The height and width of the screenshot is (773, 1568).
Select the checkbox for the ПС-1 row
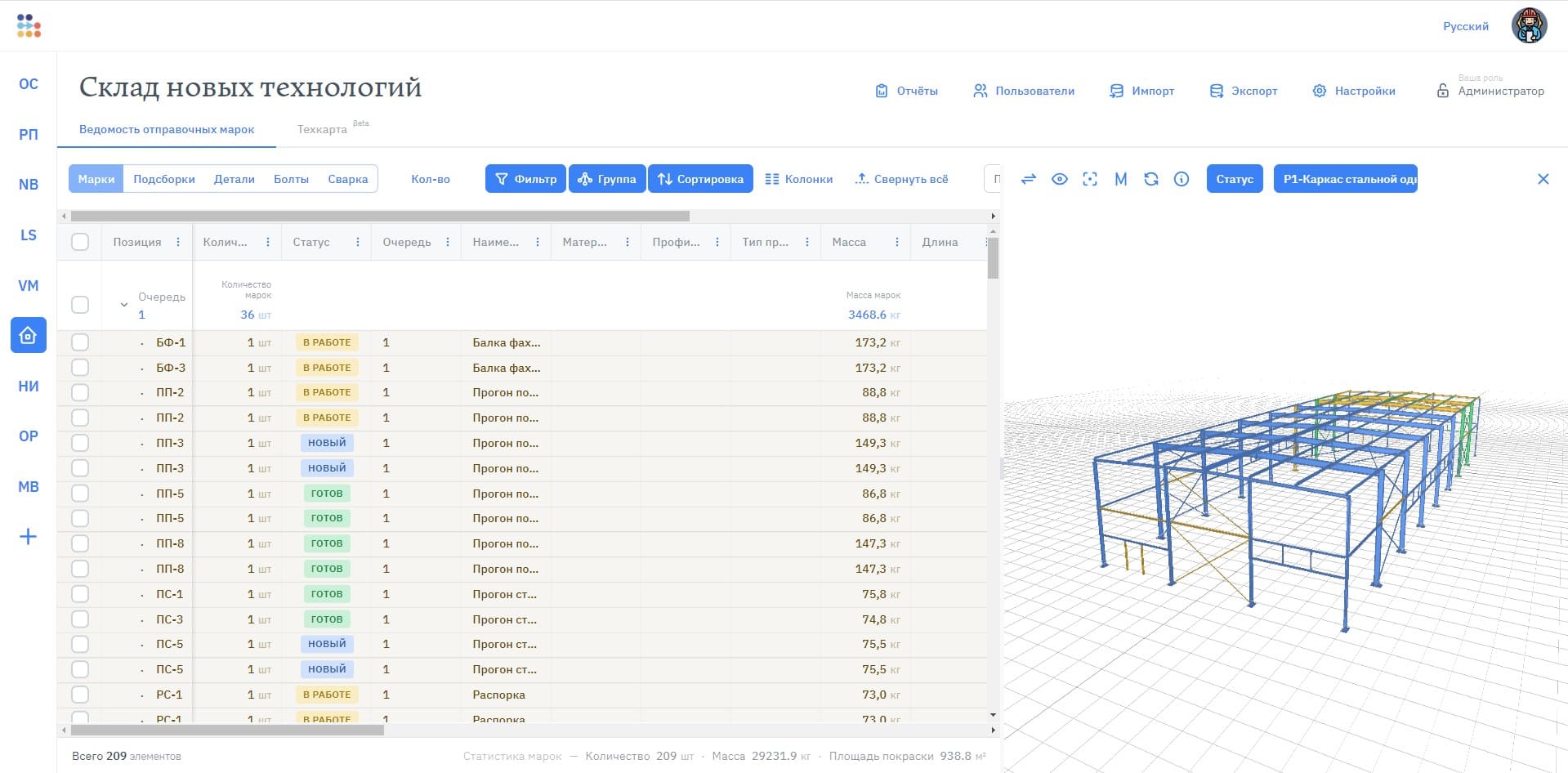80,594
